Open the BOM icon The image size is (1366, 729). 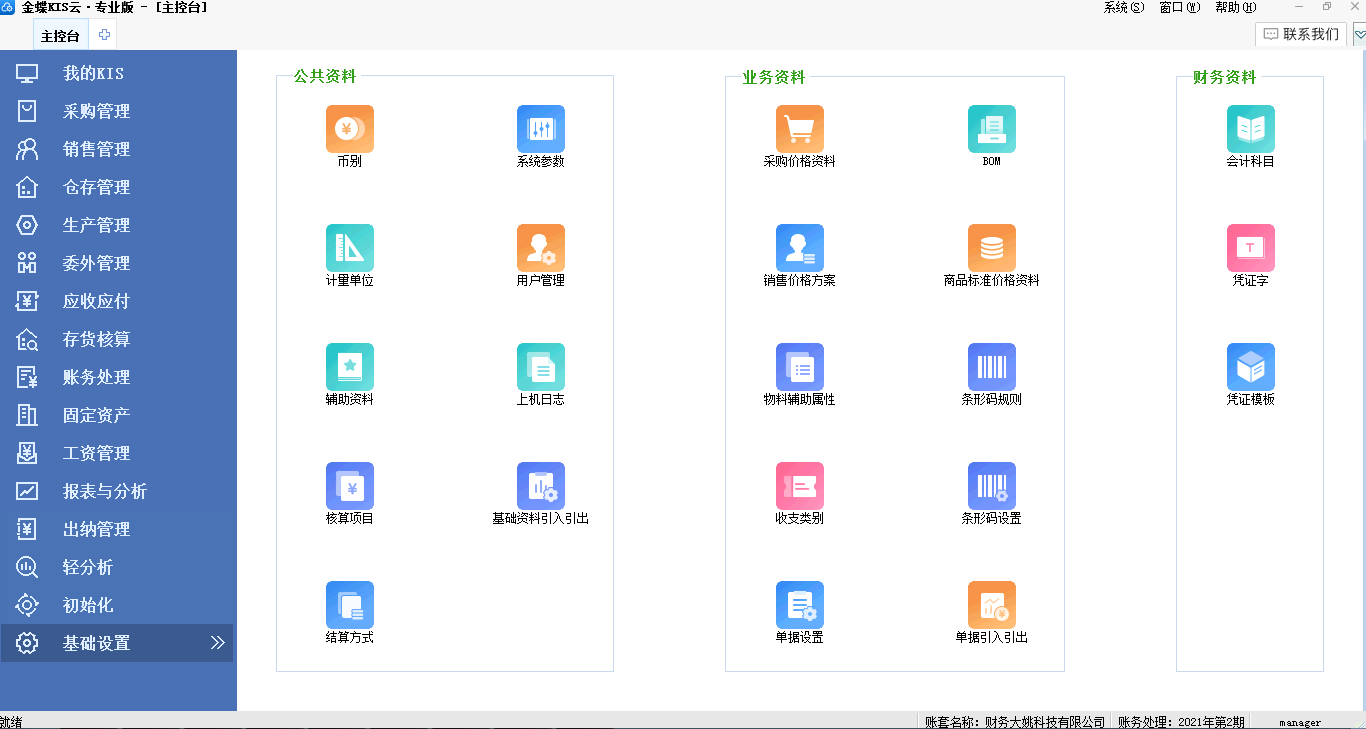[992, 129]
